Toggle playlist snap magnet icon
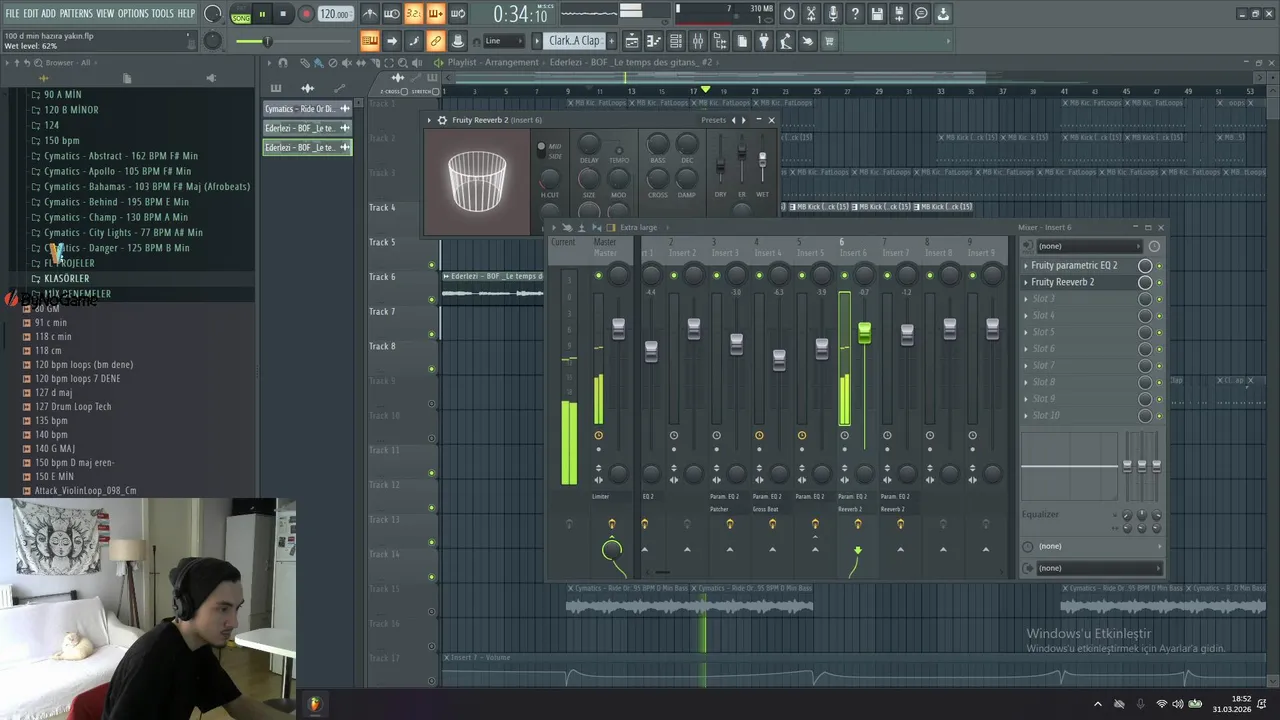This screenshot has height=720, width=1280. click(x=283, y=62)
